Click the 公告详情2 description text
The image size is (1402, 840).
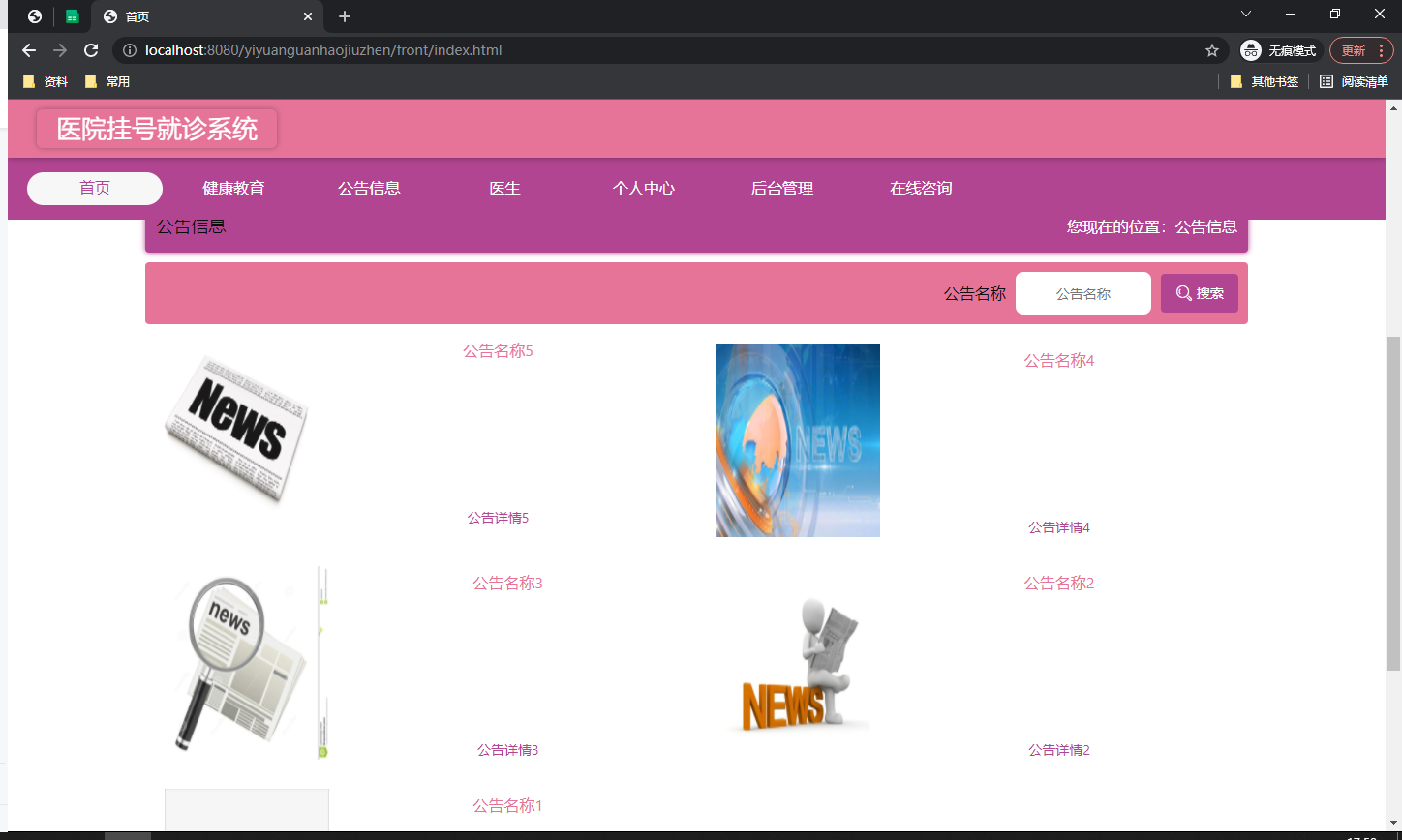pyautogui.click(x=1059, y=750)
